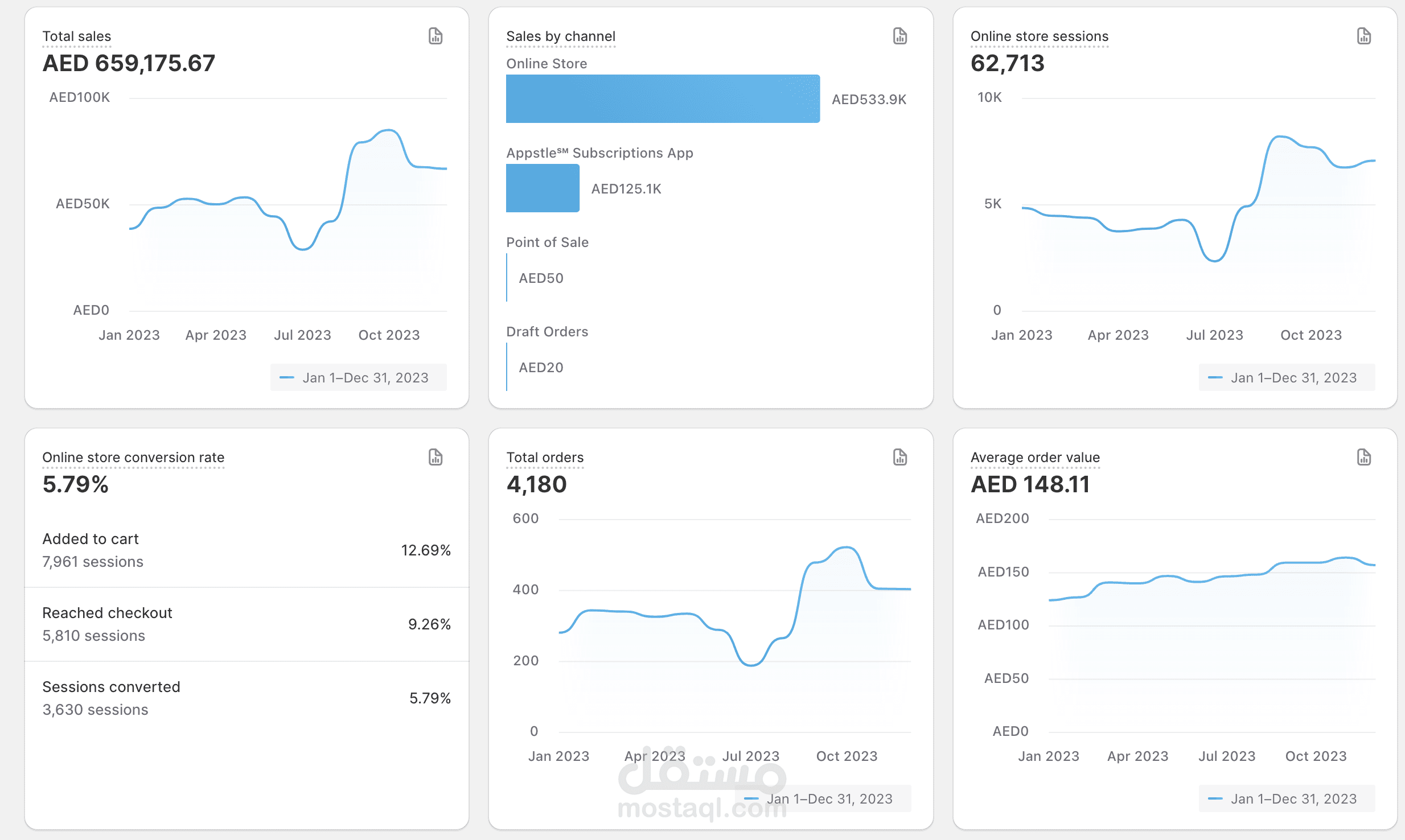
Task: Click the date legend on Total sales chart
Action: pos(359,377)
